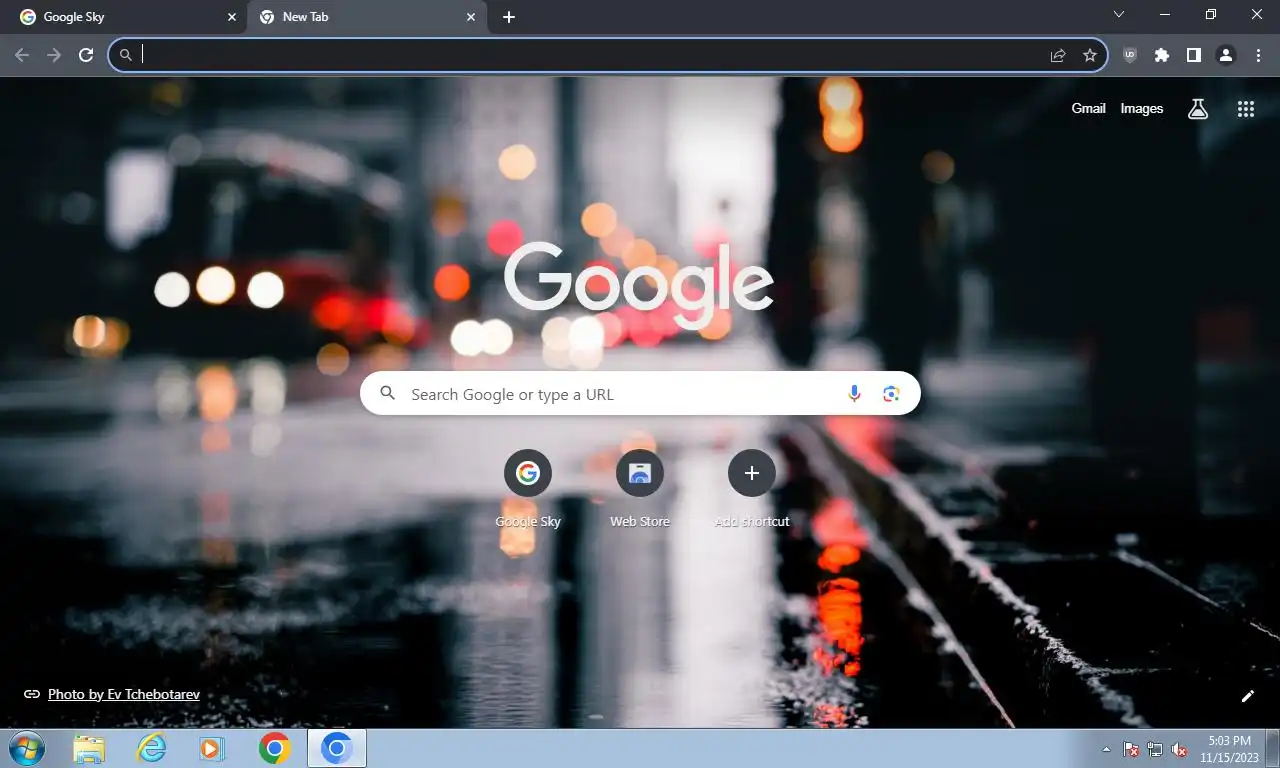This screenshot has width=1280, height=768.
Task: Click the back navigation arrow
Action: click(x=22, y=55)
